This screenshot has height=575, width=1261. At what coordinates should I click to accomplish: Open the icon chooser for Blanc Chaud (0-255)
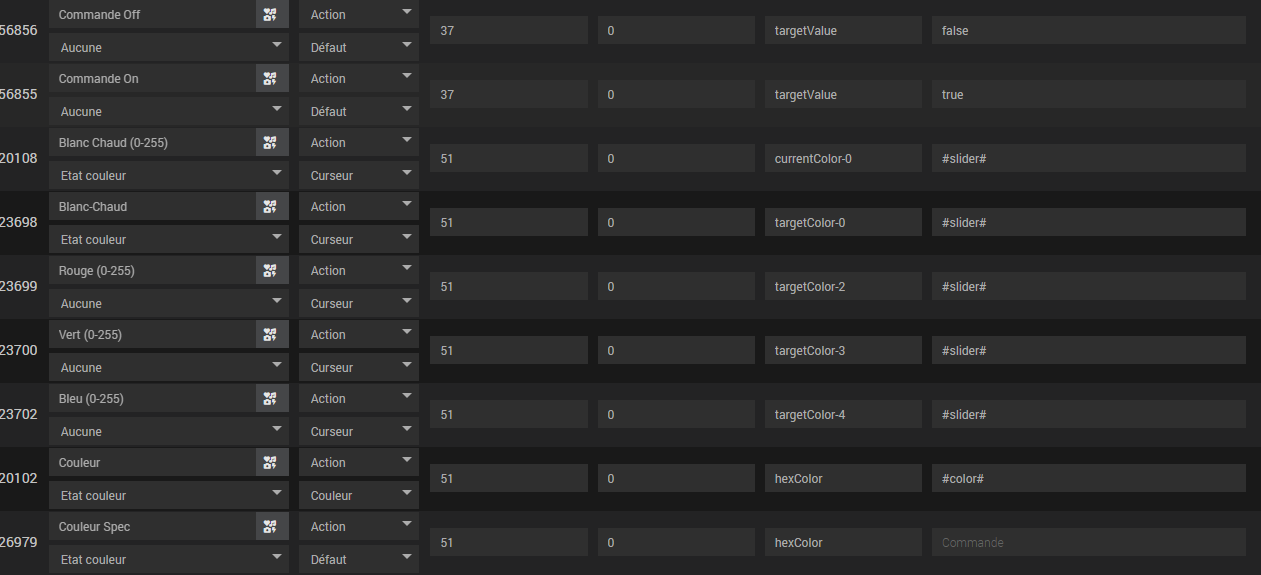(272, 143)
